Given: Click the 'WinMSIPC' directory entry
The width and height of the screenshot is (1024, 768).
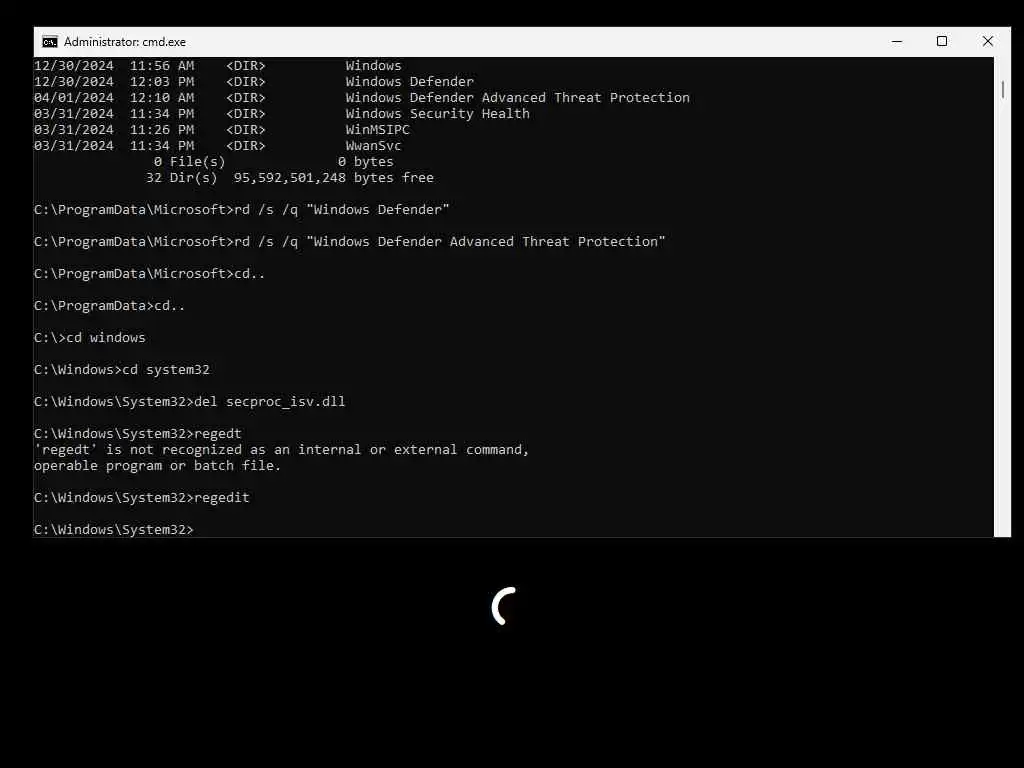Looking at the screenshot, I should click(377, 129).
